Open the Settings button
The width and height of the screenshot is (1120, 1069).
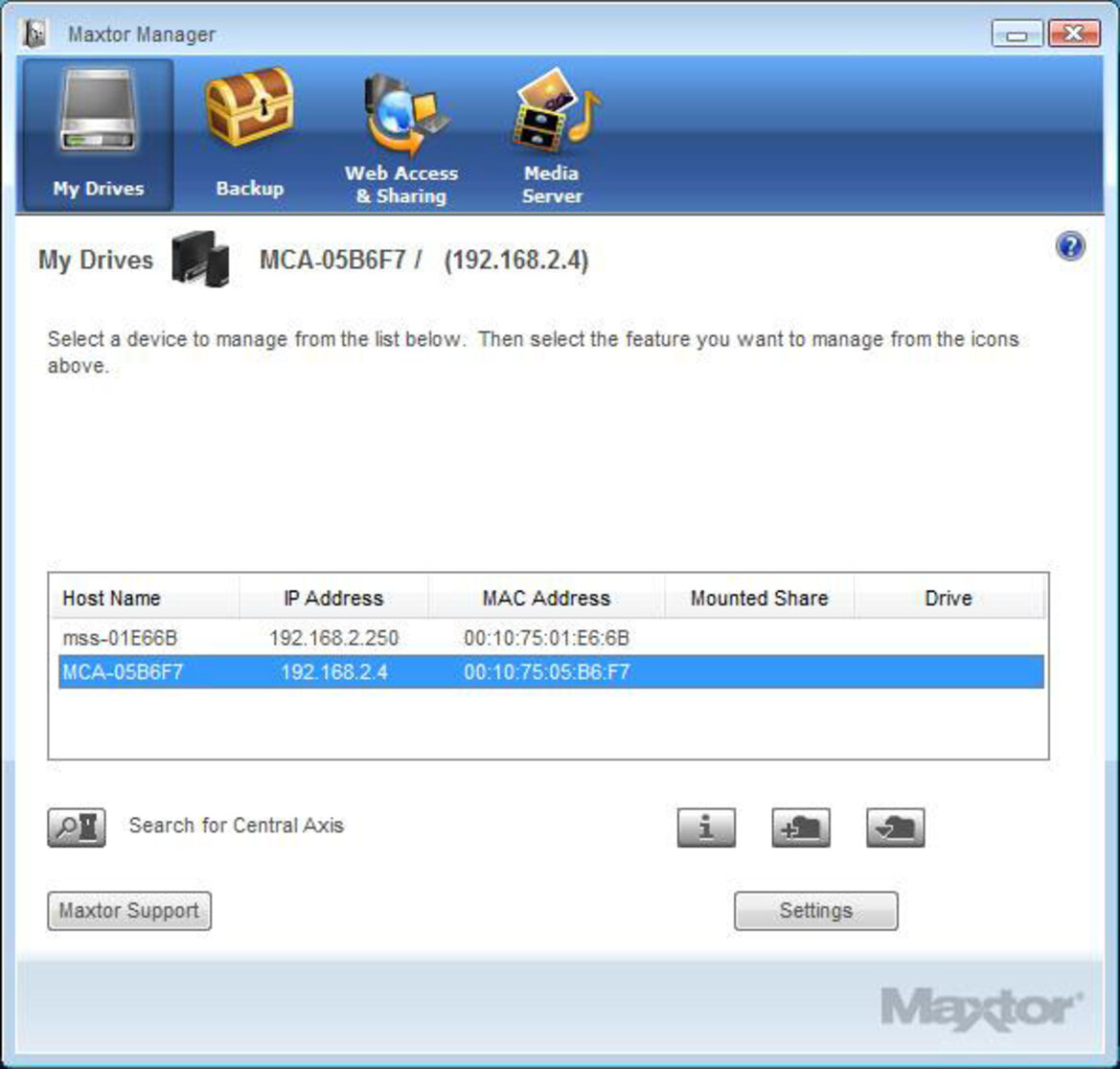tap(815, 911)
